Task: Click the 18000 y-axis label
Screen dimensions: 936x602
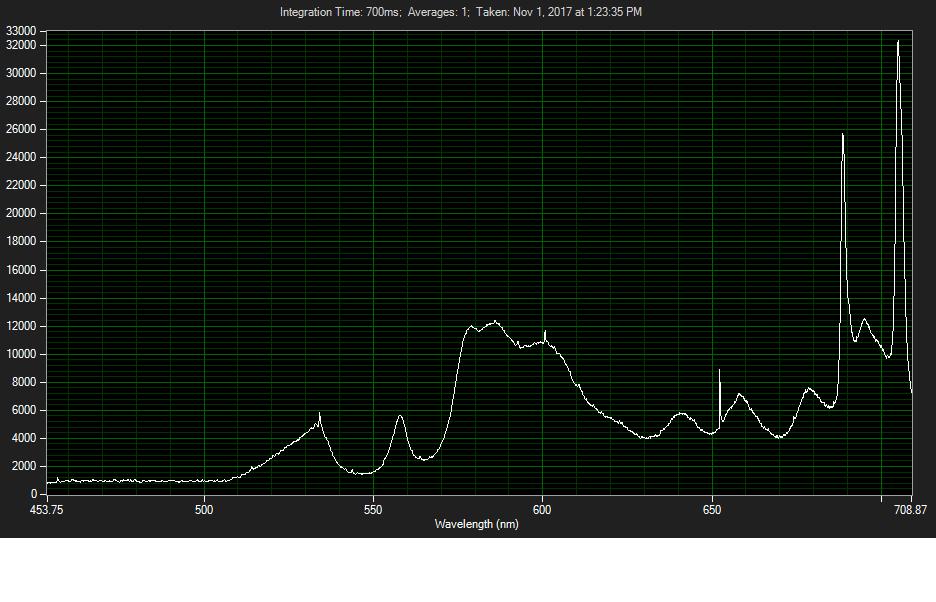Action: coord(21,241)
